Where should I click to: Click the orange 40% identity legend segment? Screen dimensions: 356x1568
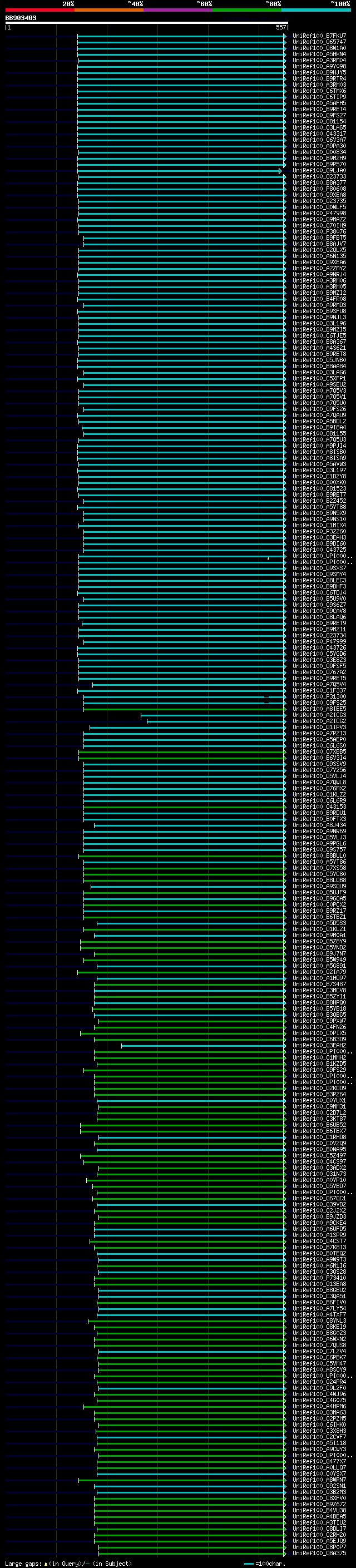coord(109,10)
